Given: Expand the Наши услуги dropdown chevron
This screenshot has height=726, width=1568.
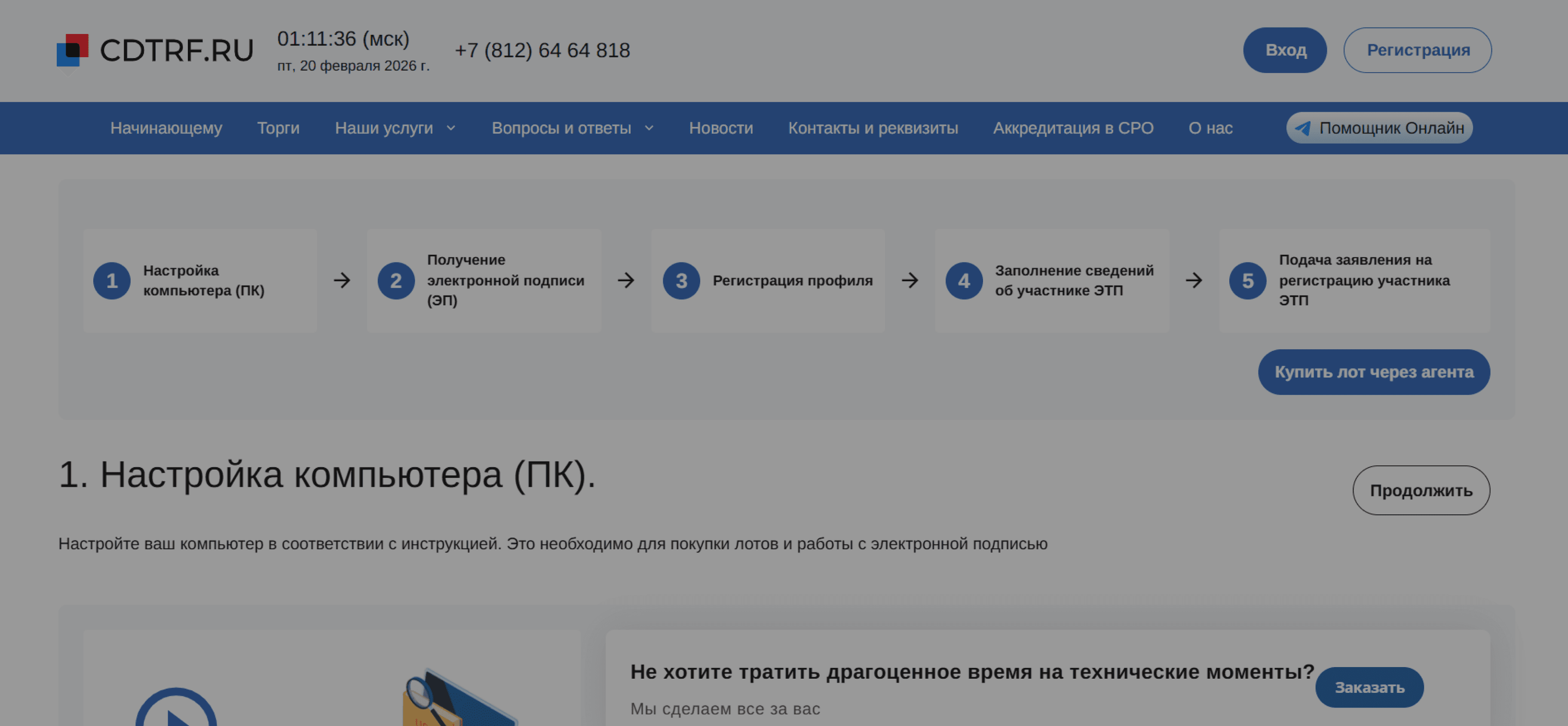Looking at the screenshot, I should [451, 129].
